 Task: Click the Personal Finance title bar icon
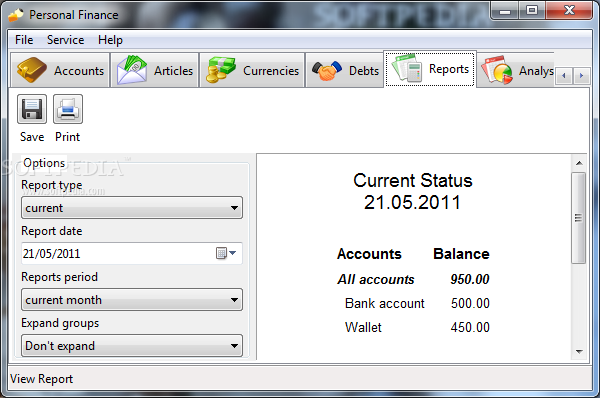point(16,15)
